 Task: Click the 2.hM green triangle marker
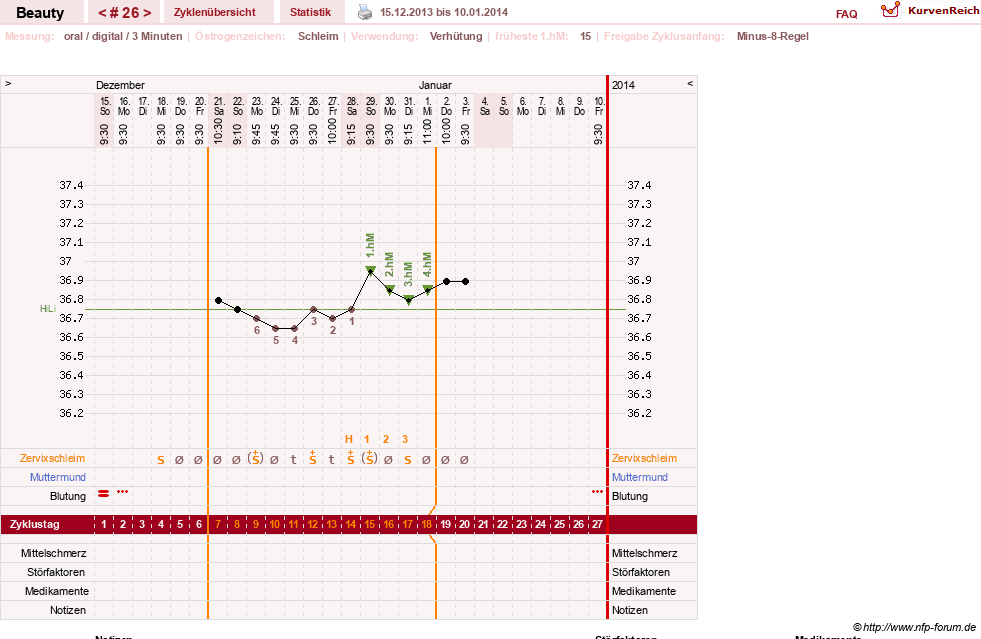390,290
